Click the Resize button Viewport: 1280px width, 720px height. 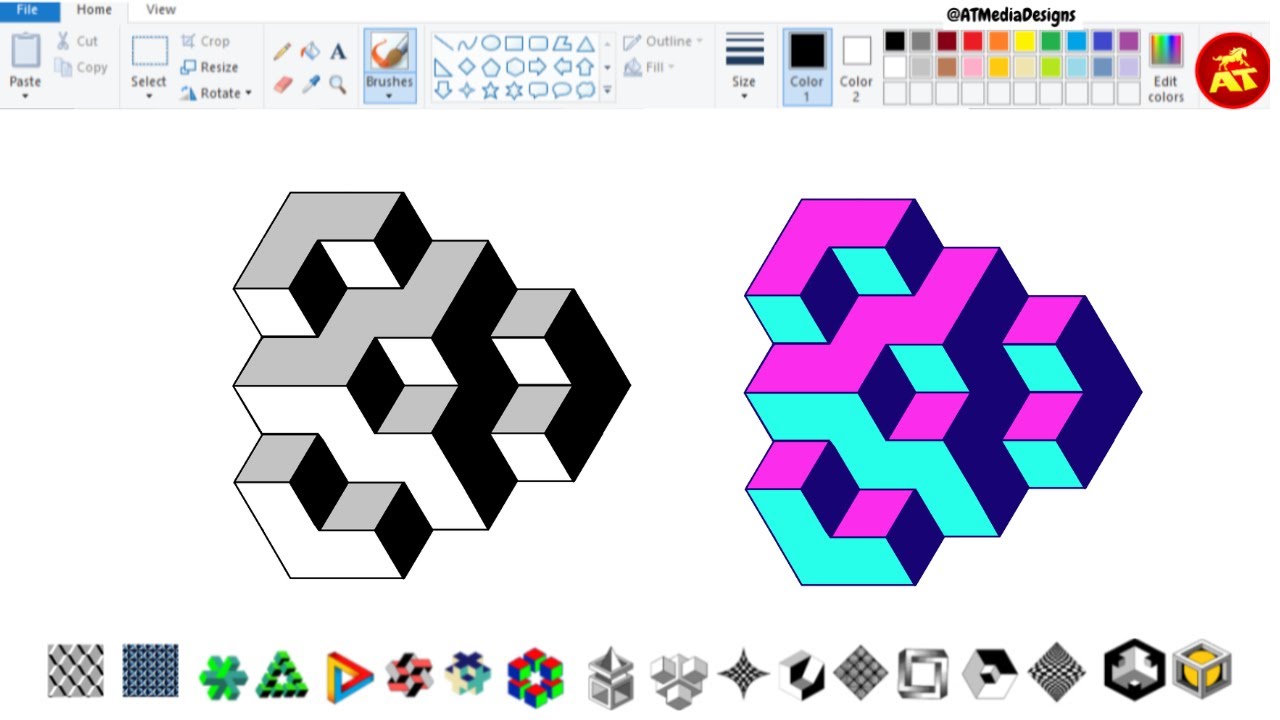(x=209, y=67)
